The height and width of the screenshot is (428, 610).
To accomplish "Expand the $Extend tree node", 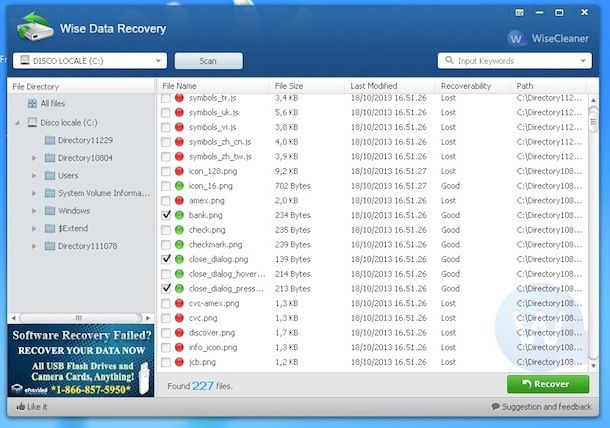I will click(x=34, y=229).
